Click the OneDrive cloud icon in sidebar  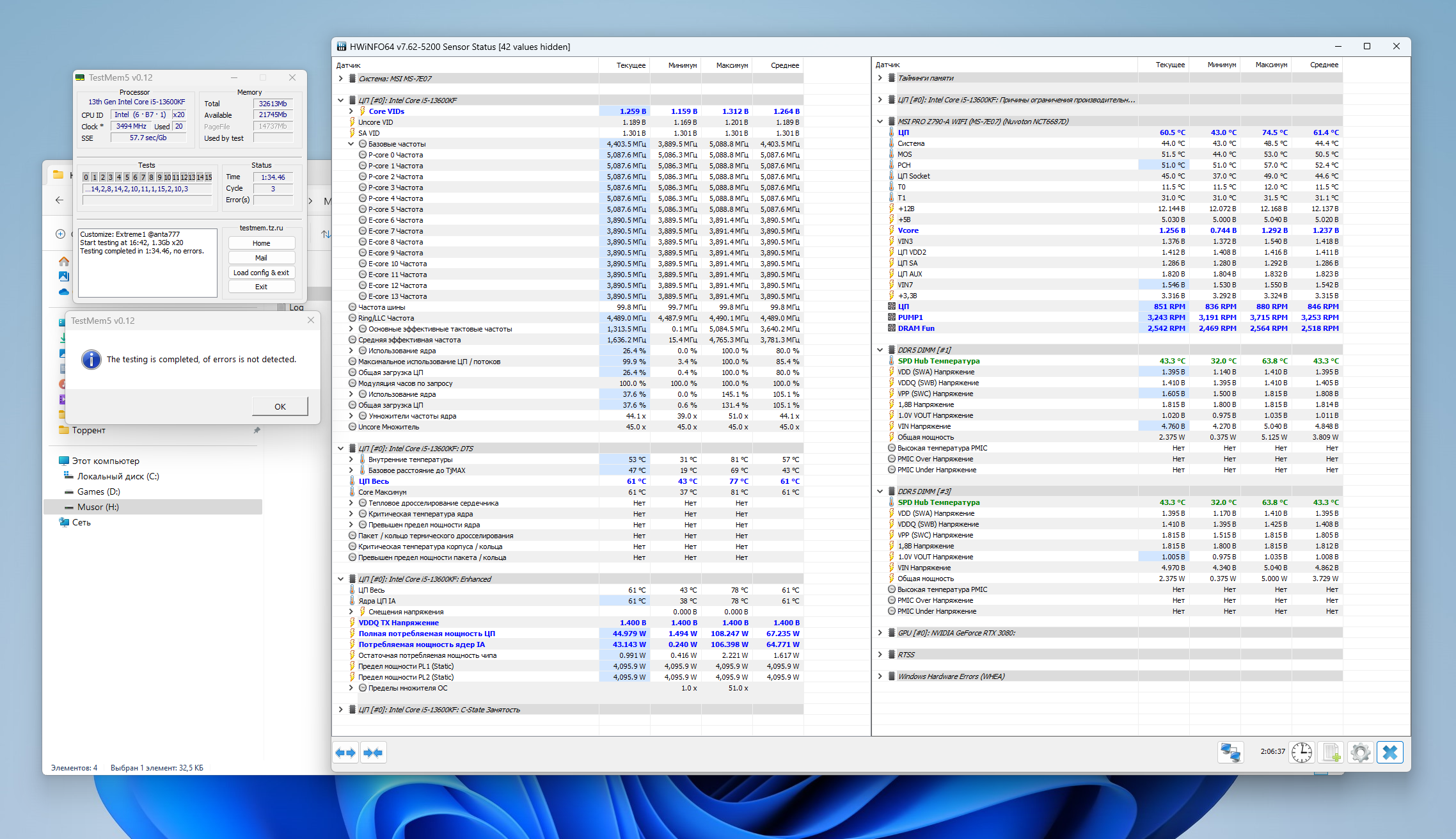[x=64, y=292]
